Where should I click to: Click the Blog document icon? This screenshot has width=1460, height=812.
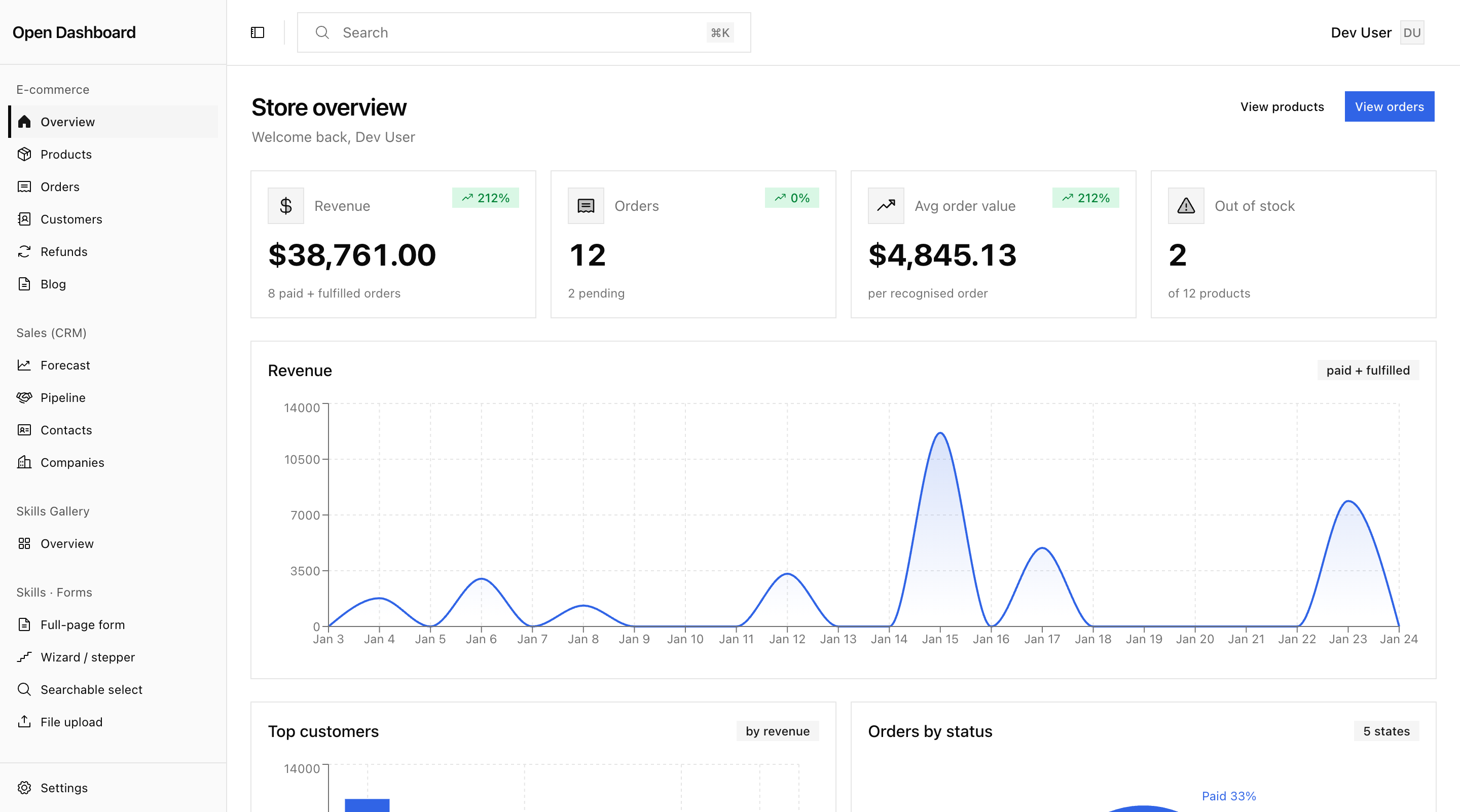click(x=24, y=284)
